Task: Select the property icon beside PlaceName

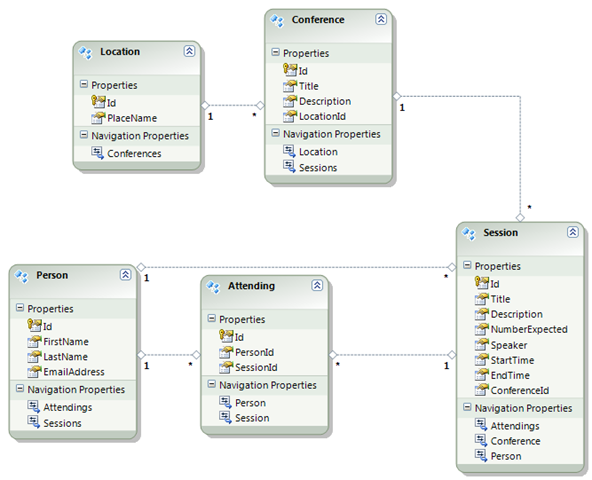Action: [98, 118]
